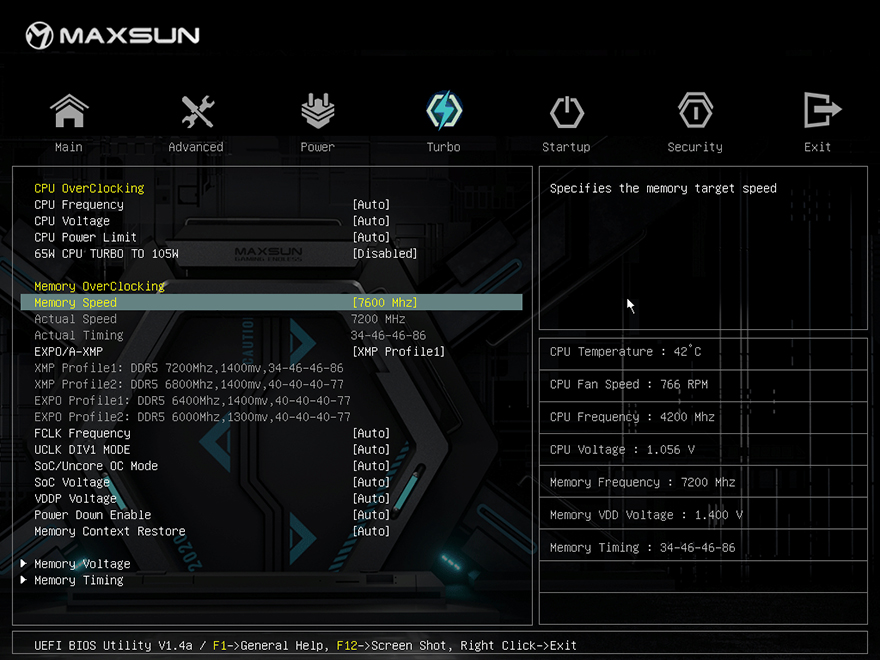
Task: Select the Turbo lightning icon
Action: tap(444, 110)
